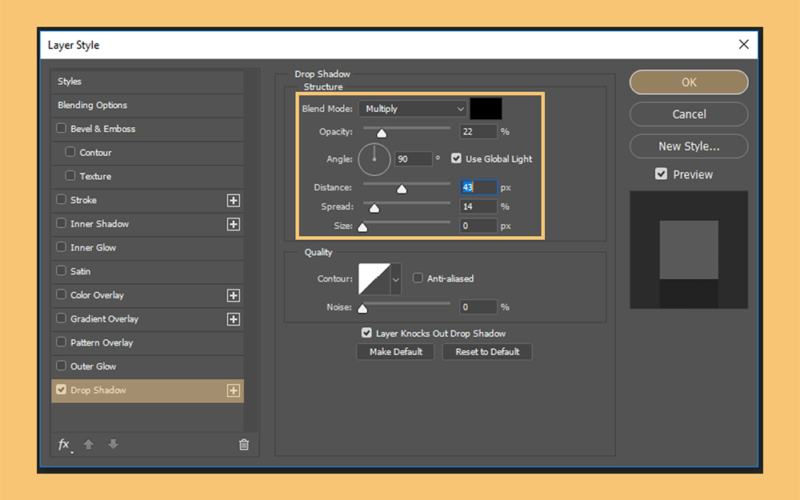Click the Contour curve thumbnail
Screen dimensions: 800x500
[374, 279]
